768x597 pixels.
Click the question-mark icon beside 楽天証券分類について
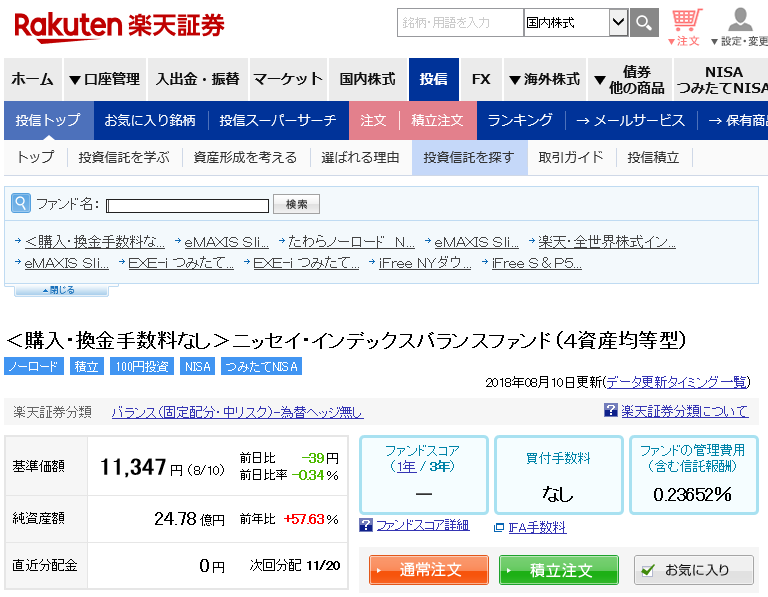coord(610,410)
